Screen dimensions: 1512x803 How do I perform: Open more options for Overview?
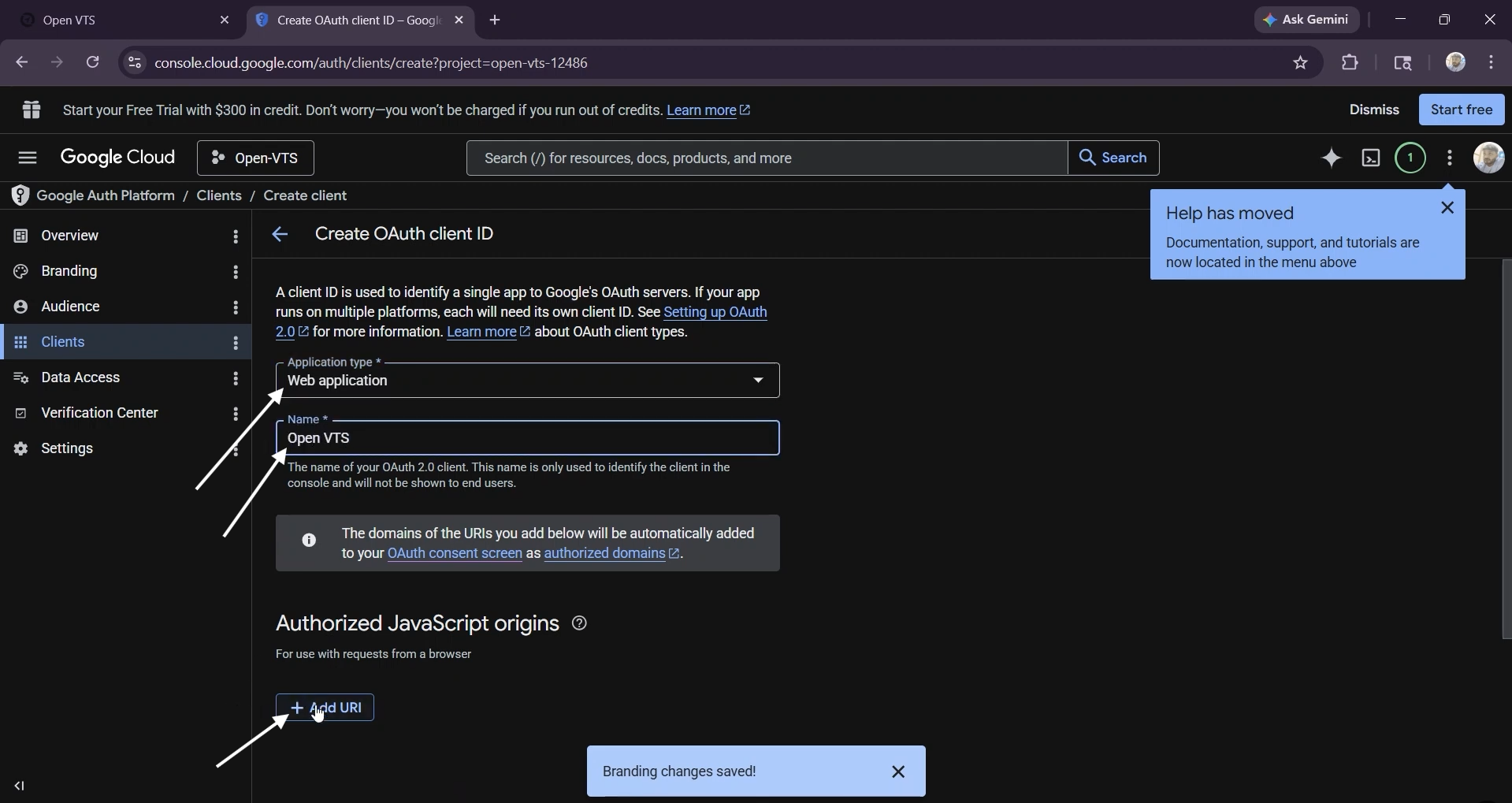[x=236, y=236]
